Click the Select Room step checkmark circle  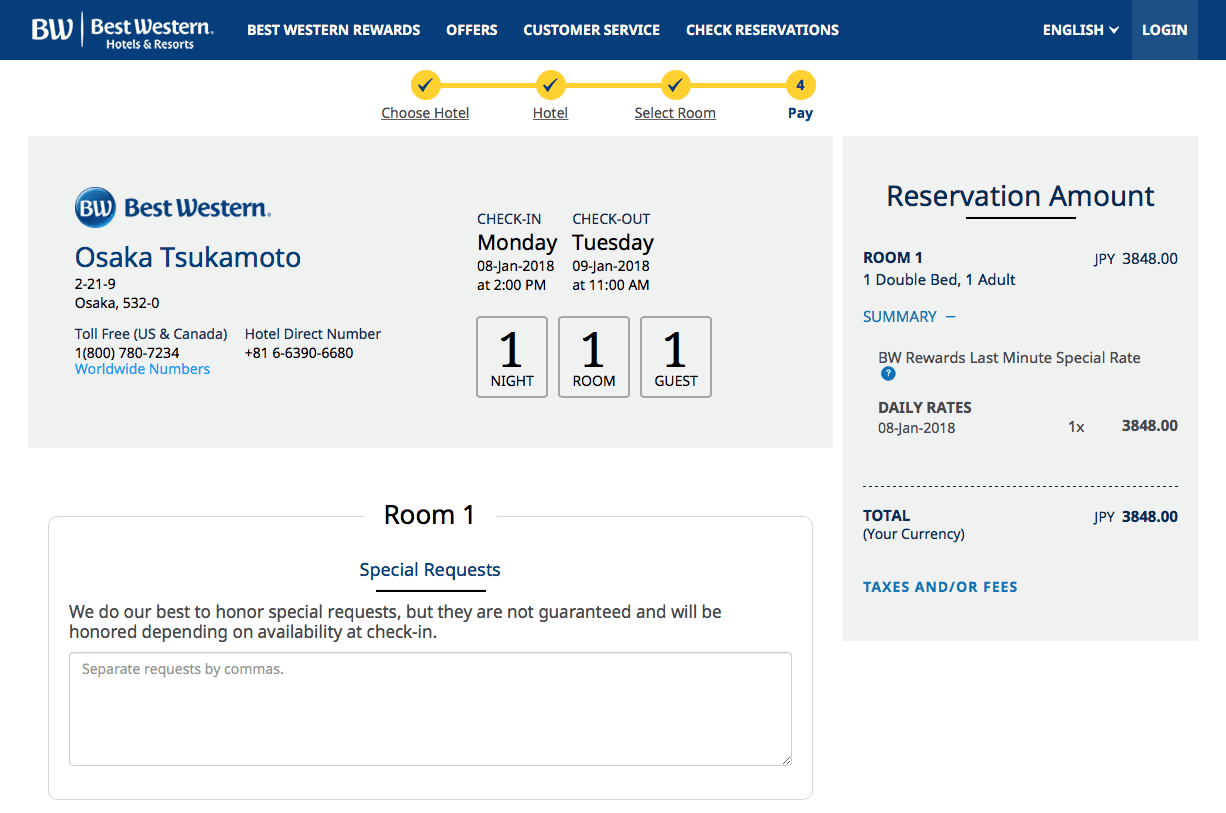[675, 85]
